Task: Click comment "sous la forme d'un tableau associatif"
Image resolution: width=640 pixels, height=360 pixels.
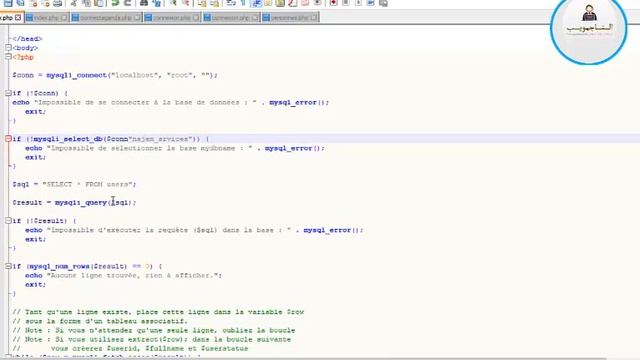Action: [x=100, y=321]
